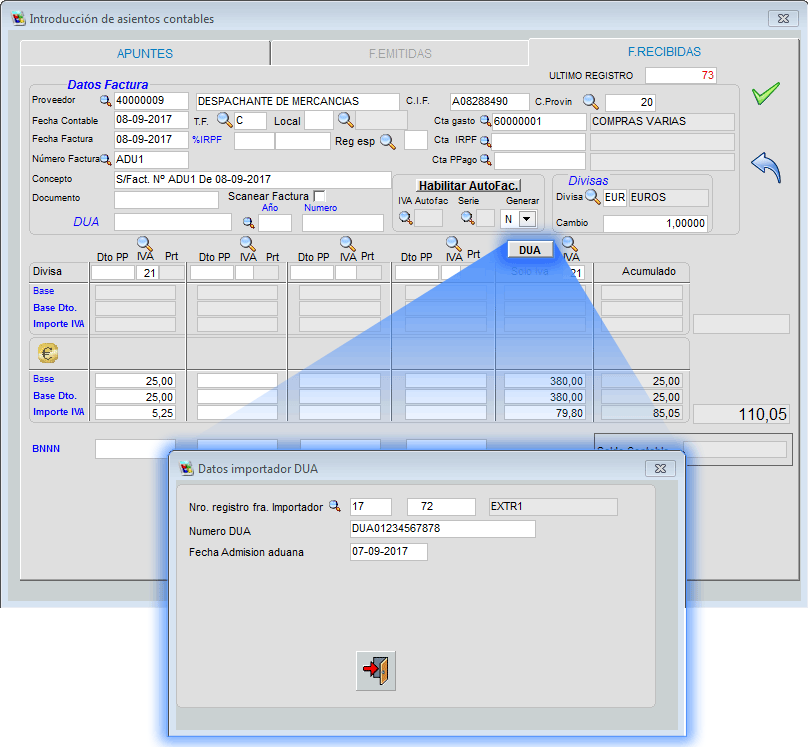This screenshot has height=747, width=808.
Task: Click the COMPRAS VARIAS account description
Action: pos(662,122)
